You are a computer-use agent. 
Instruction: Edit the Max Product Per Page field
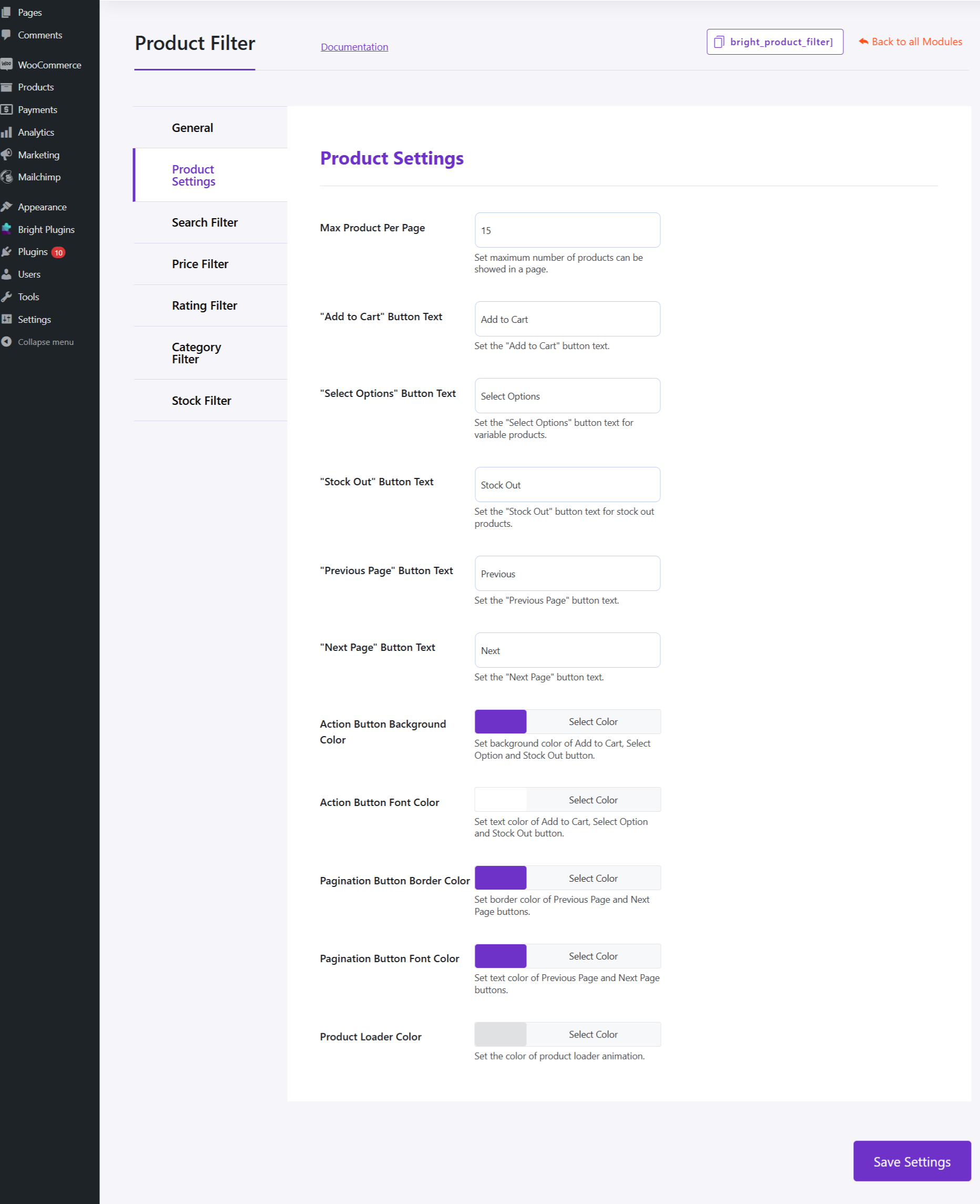pyautogui.click(x=567, y=230)
